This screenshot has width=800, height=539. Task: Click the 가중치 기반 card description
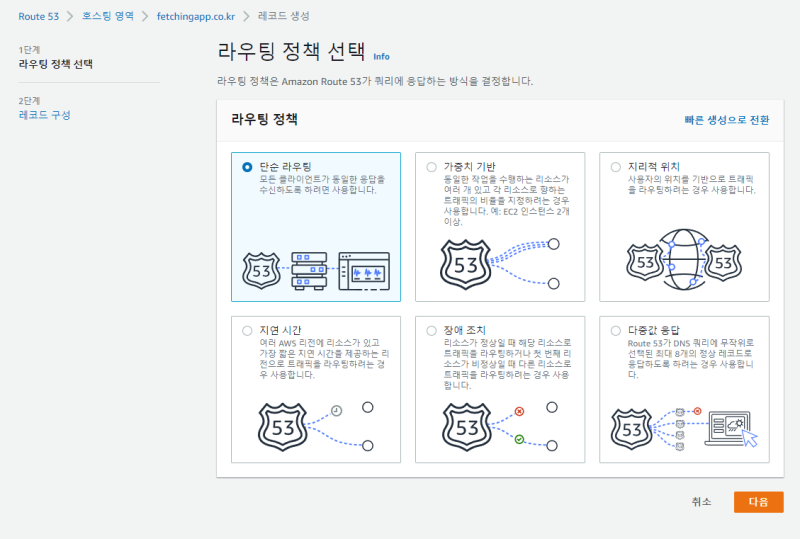(x=507, y=201)
